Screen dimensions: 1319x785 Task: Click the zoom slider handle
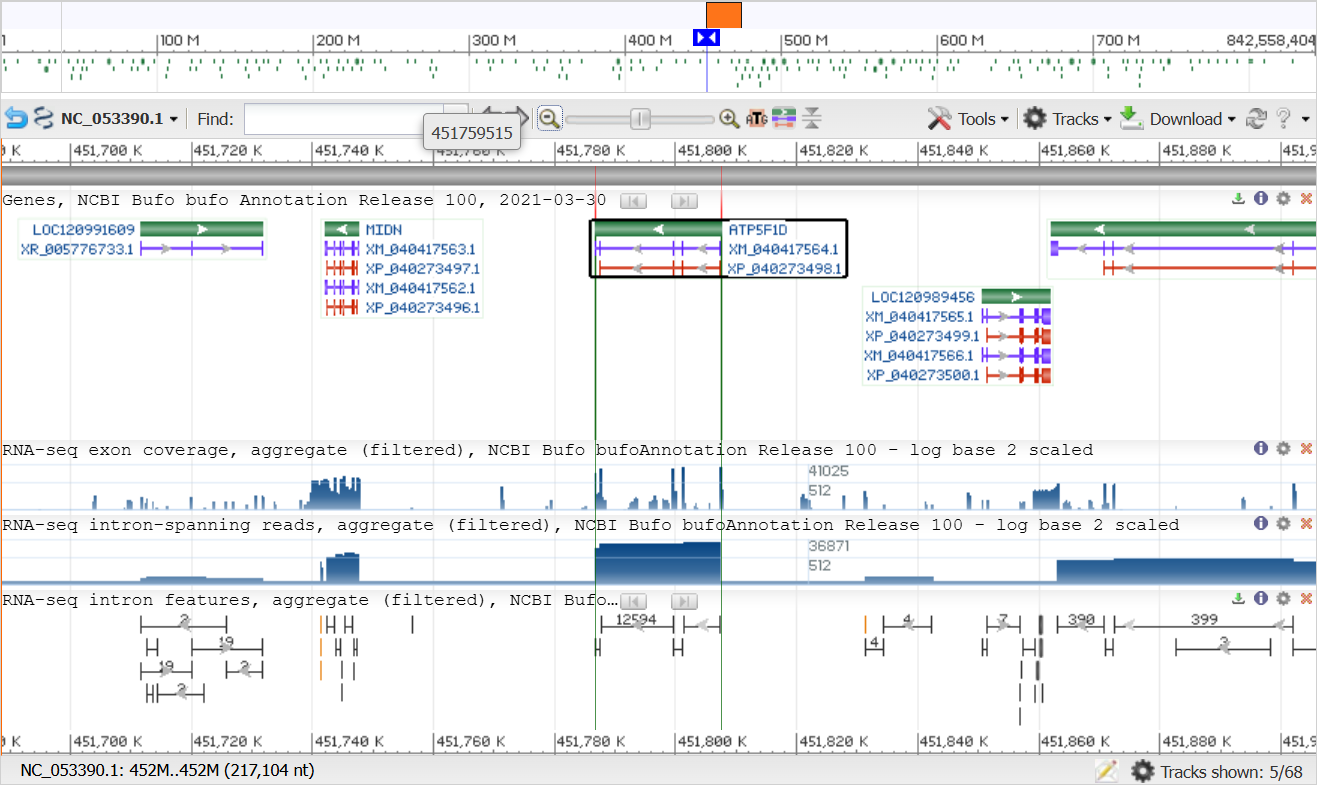pos(640,119)
